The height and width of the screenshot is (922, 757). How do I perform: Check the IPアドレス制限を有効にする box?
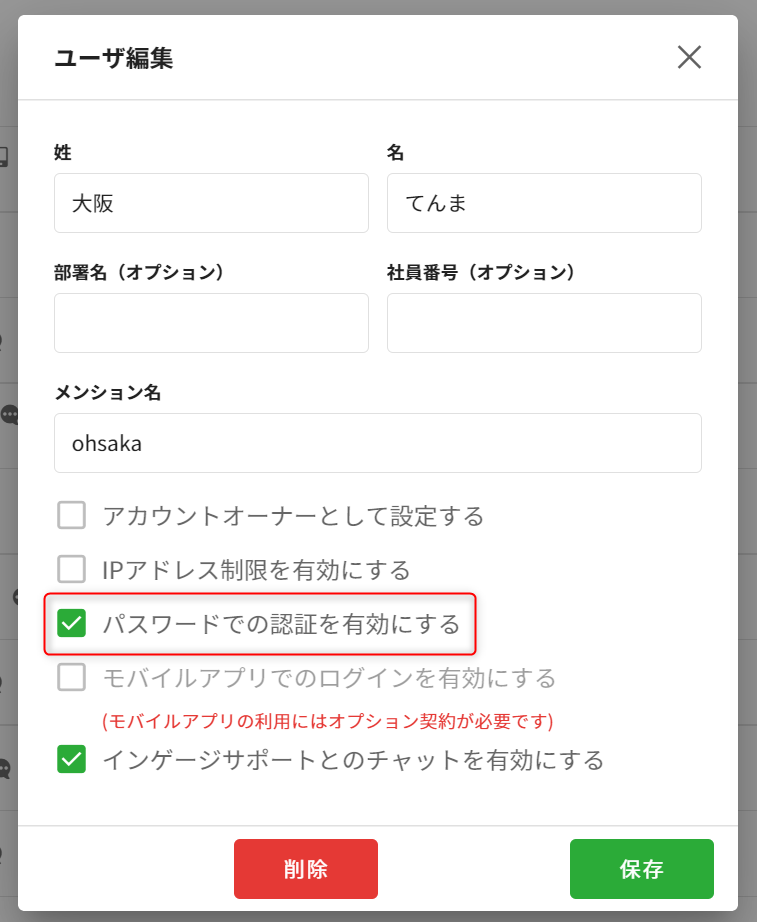pos(72,570)
